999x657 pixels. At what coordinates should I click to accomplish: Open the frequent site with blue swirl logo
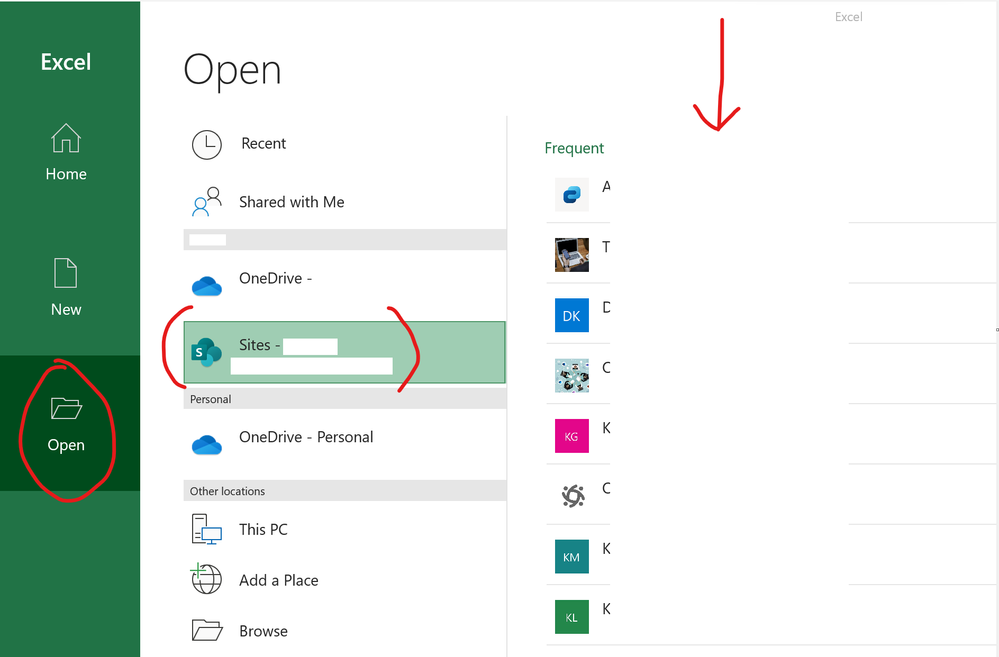(571, 194)
